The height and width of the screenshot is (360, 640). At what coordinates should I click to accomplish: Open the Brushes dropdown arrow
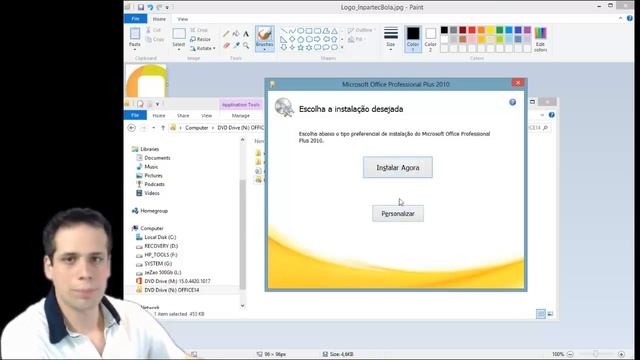point(264,49)
